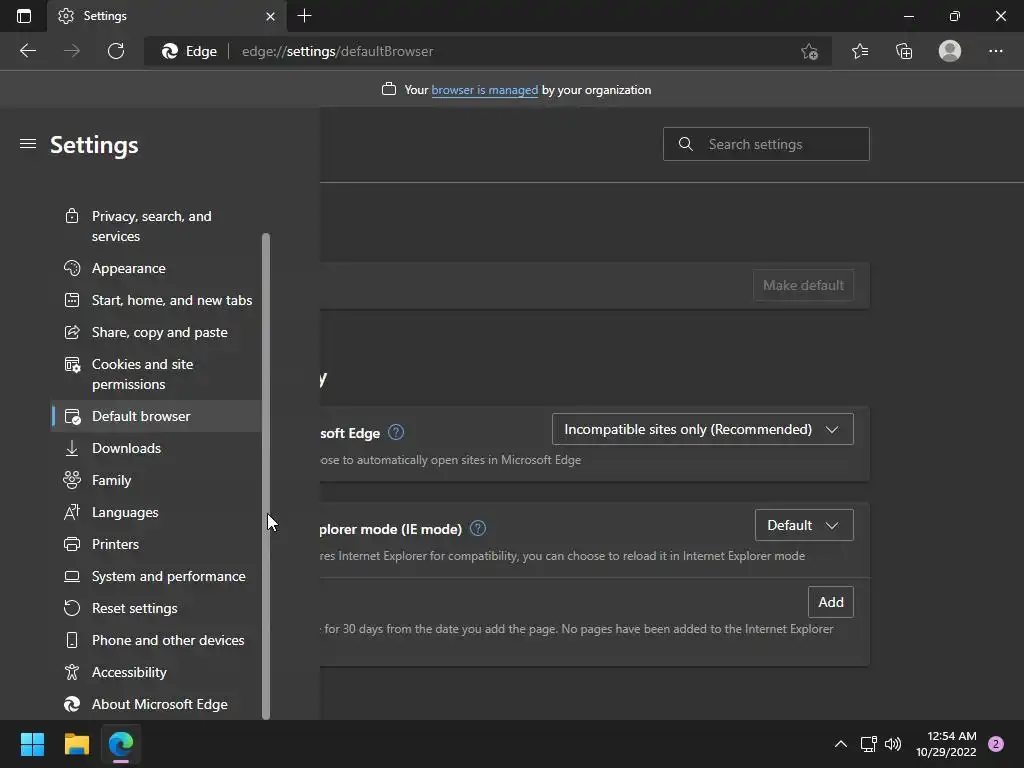Click the System and performance laptop icon
1024x768 pixels.
[72, 577]
